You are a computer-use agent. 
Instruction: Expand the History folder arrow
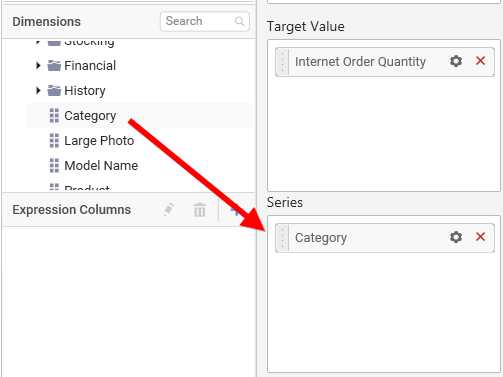point(38,90)
